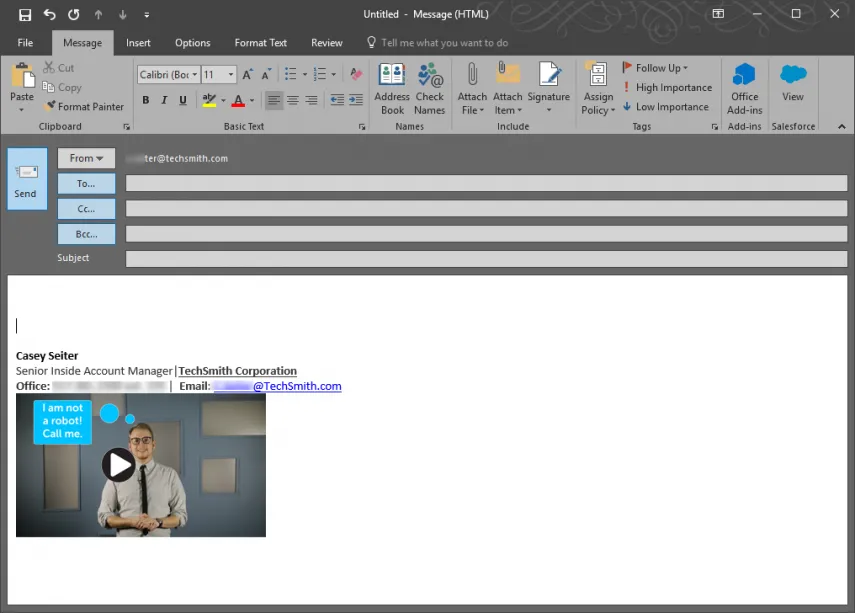Activate Format Painter
855x613 pixels.
[x=84, y=106]
